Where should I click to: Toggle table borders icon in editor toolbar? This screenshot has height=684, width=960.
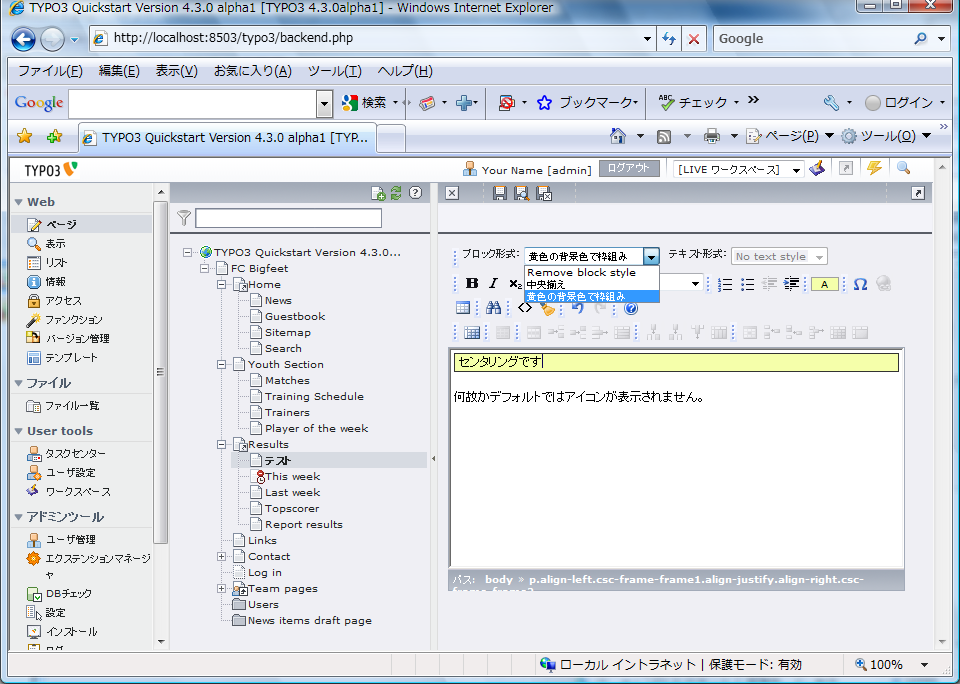463,308
